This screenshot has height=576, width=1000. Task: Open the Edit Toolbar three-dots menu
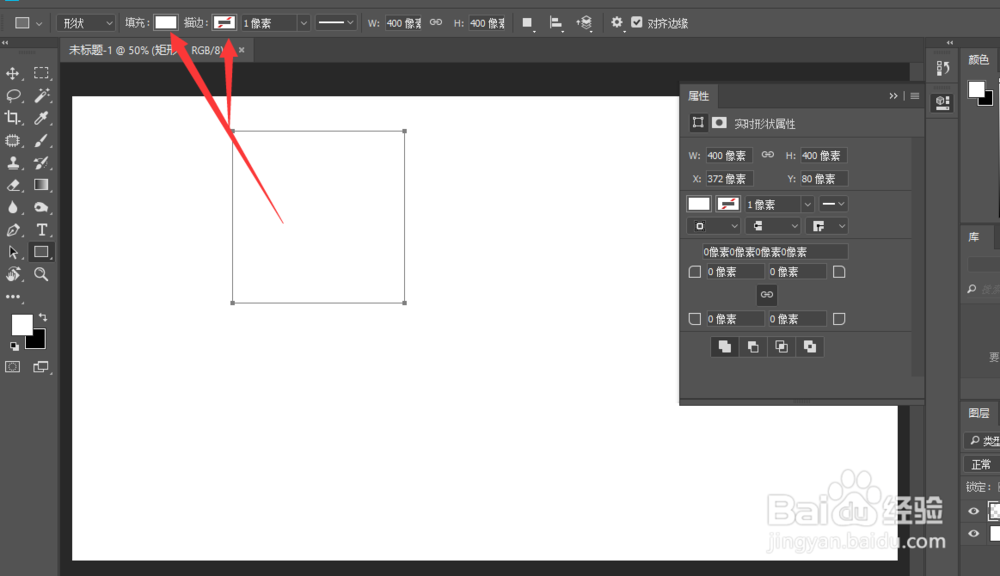click(13, 297)
